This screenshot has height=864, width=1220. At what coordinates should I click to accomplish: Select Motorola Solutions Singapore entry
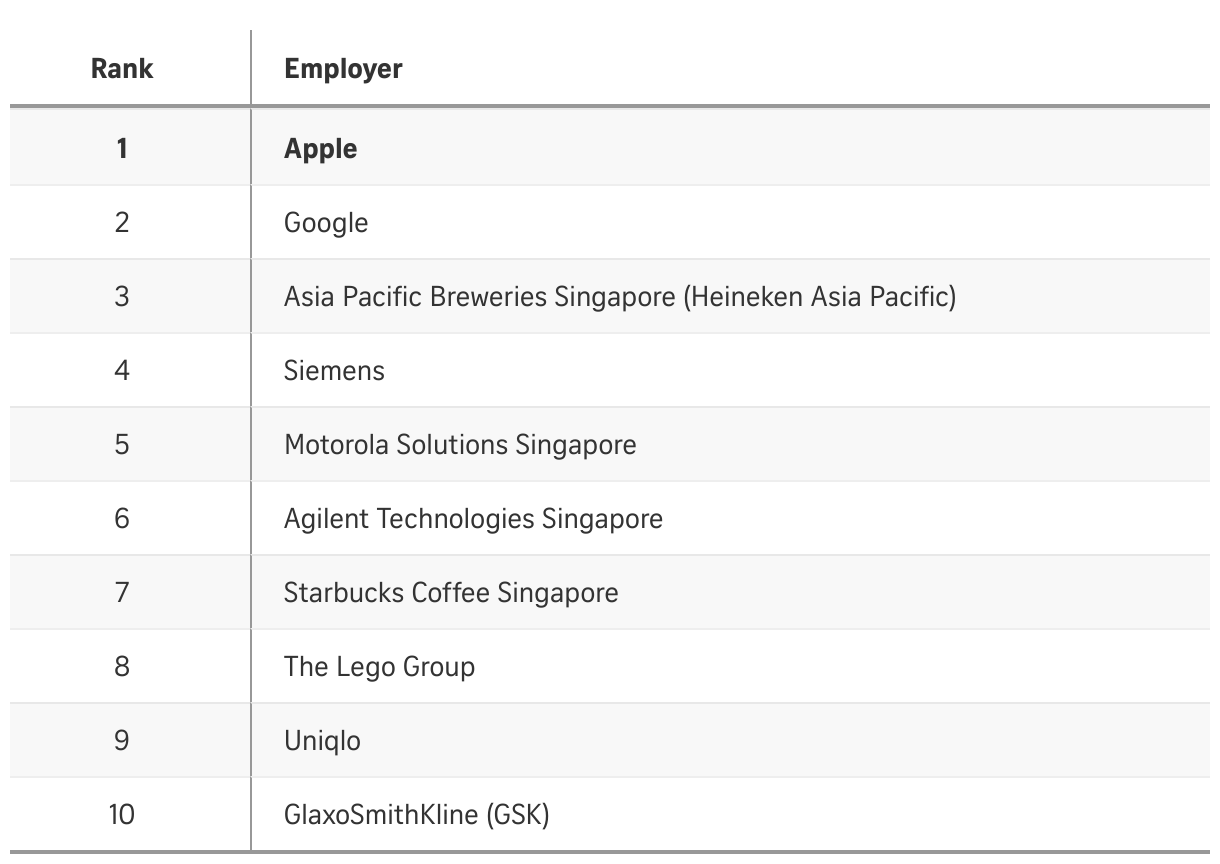tap(460, 445)
